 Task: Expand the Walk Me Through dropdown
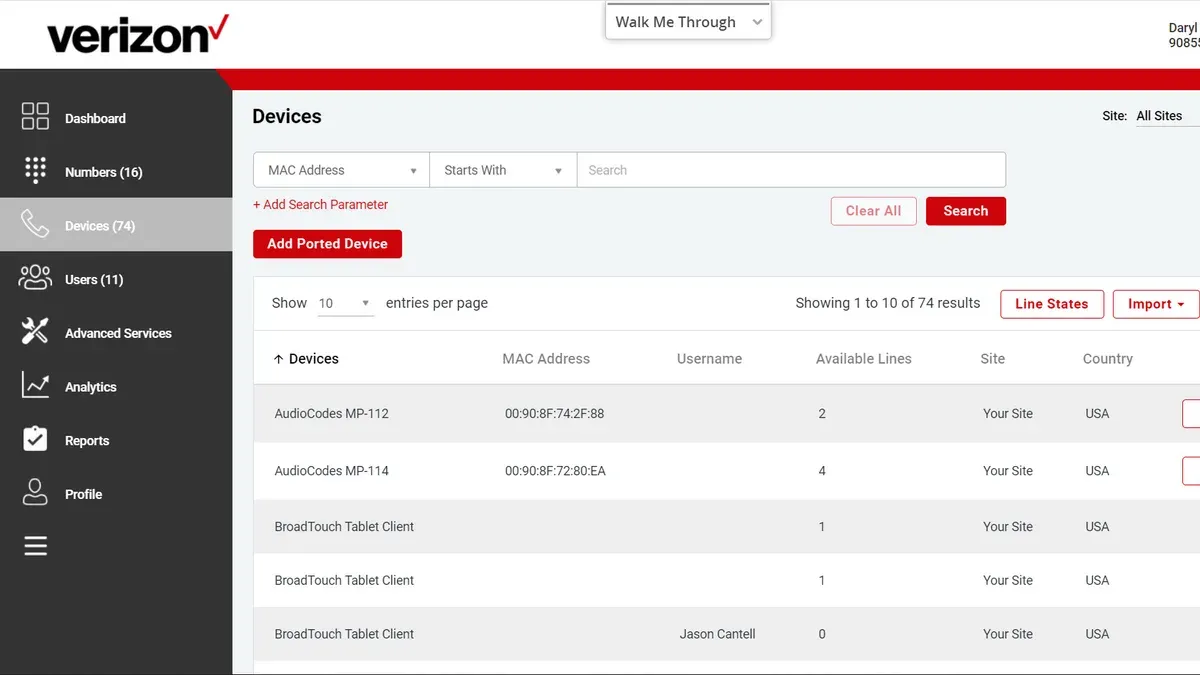pos(688,22)
